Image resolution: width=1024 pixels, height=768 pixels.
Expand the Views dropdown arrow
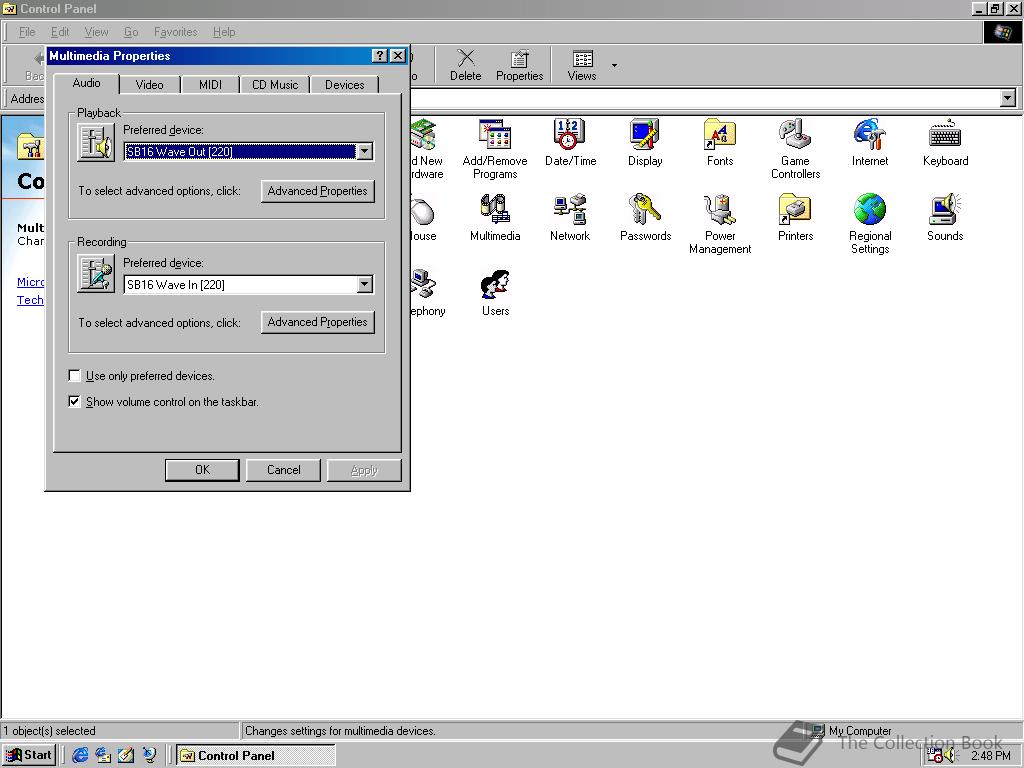(614, 65)
